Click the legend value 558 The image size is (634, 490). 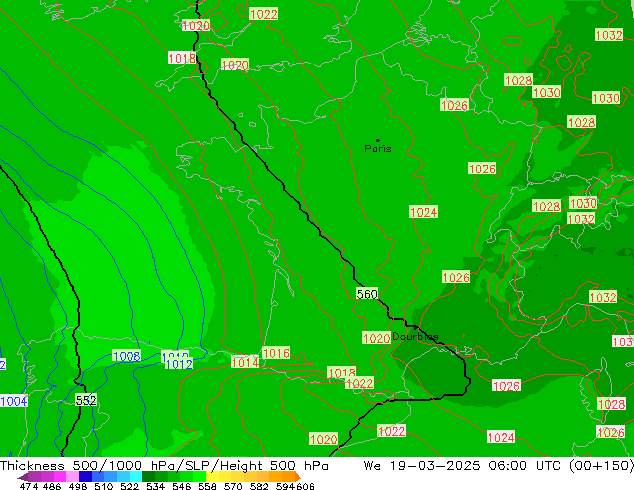(x=207, y=486)
